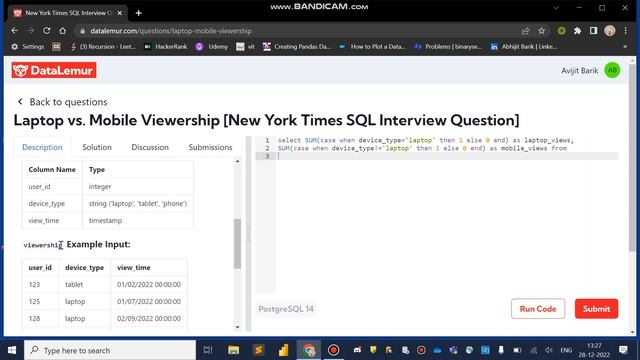Open Chrome profile picture

[610, 31]
